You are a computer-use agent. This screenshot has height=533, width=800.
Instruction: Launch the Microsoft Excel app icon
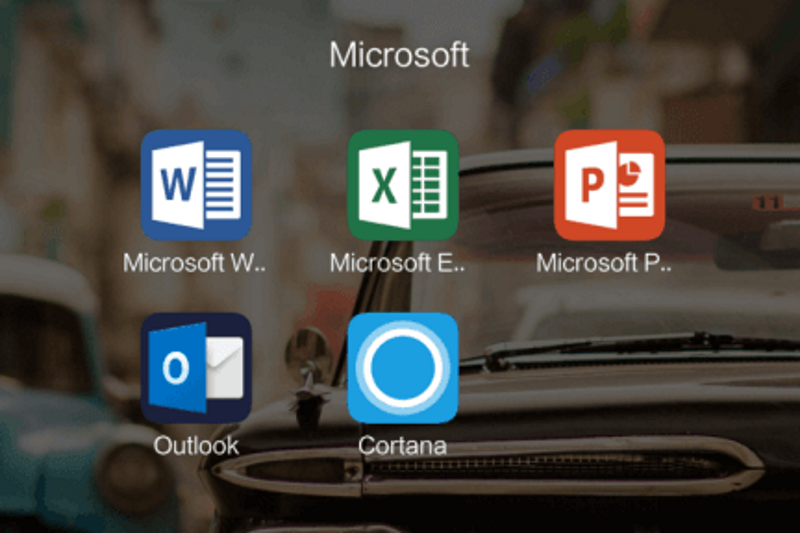tap(403, 185)
